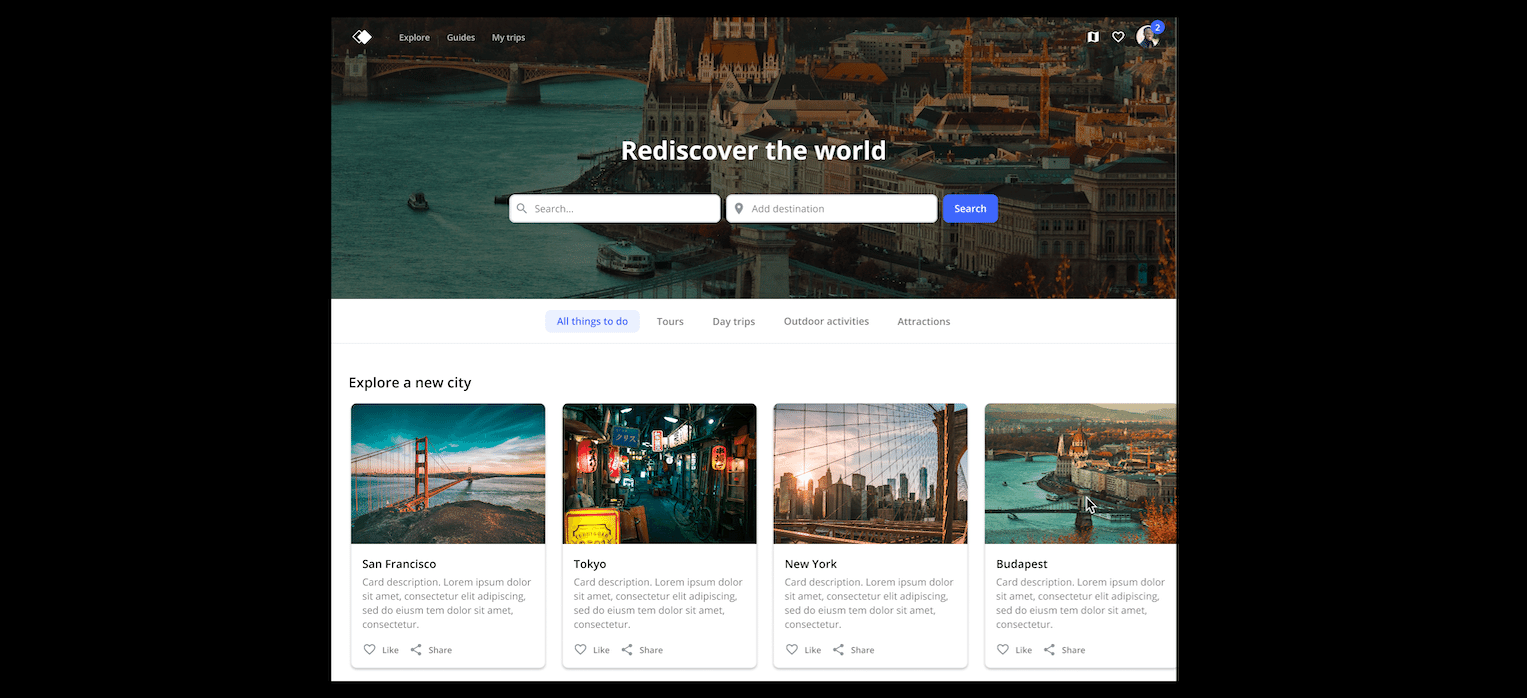Share the San Francisco card
Image resolution: width=1527 pixels, height=698 pixels.
click(x=431, y=650)
